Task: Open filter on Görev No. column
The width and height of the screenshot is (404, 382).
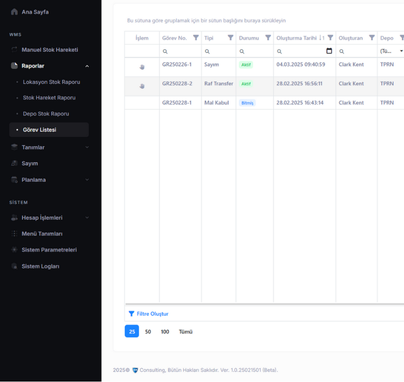Action: (196, 38)
